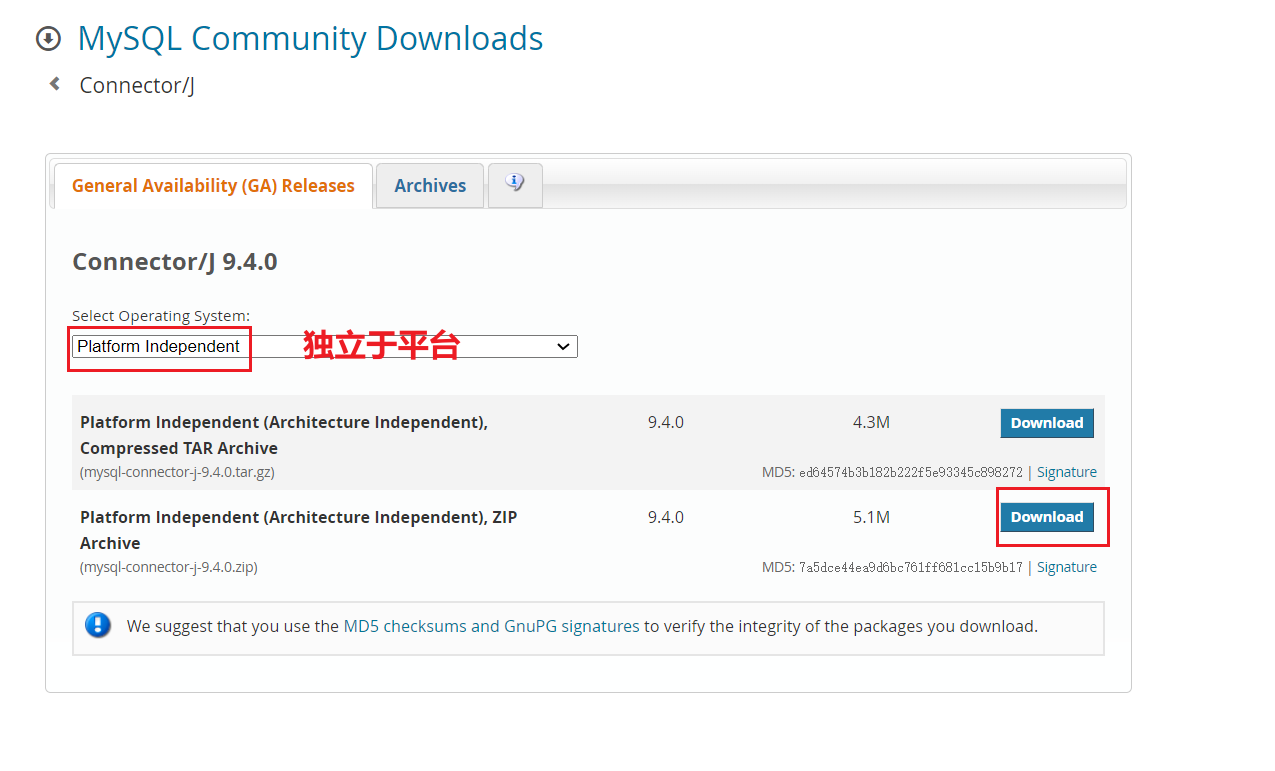Click the MD5 hash 7a5dce44ea9d6bc761ff681cc15b9b17
The height and width of the screenshot is (771, 1275).
(911, 567)
